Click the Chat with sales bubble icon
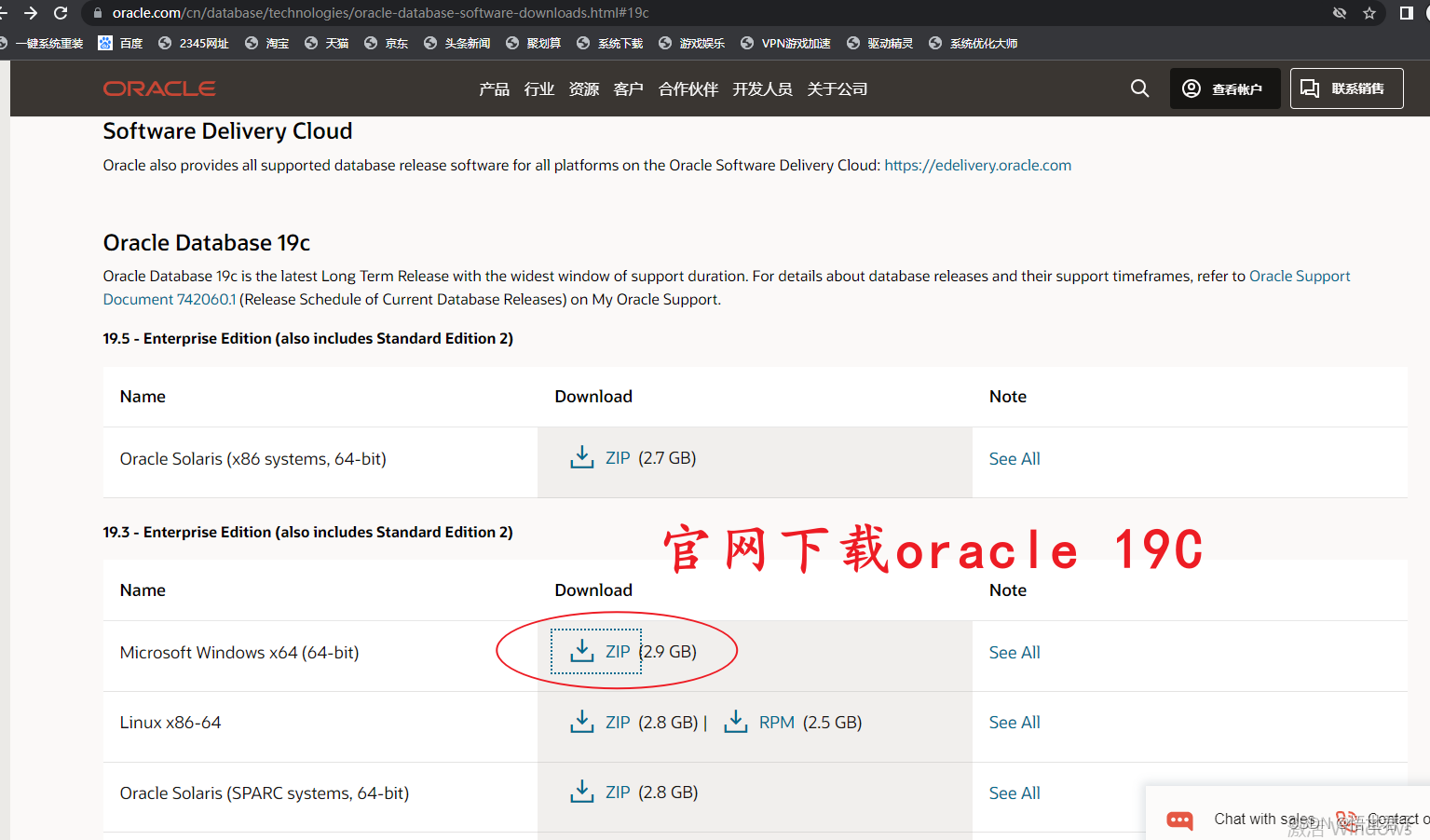Viewport: 1430px width, 840px height. pyautogui.click(x=1179, y=820)
